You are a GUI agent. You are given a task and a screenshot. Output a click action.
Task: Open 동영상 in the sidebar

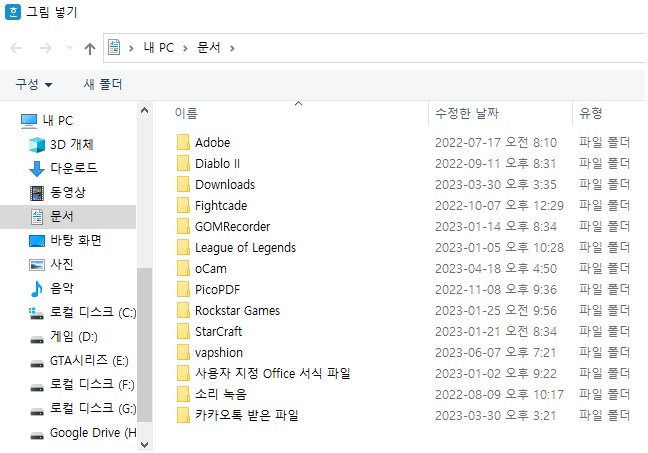(57, 193)
